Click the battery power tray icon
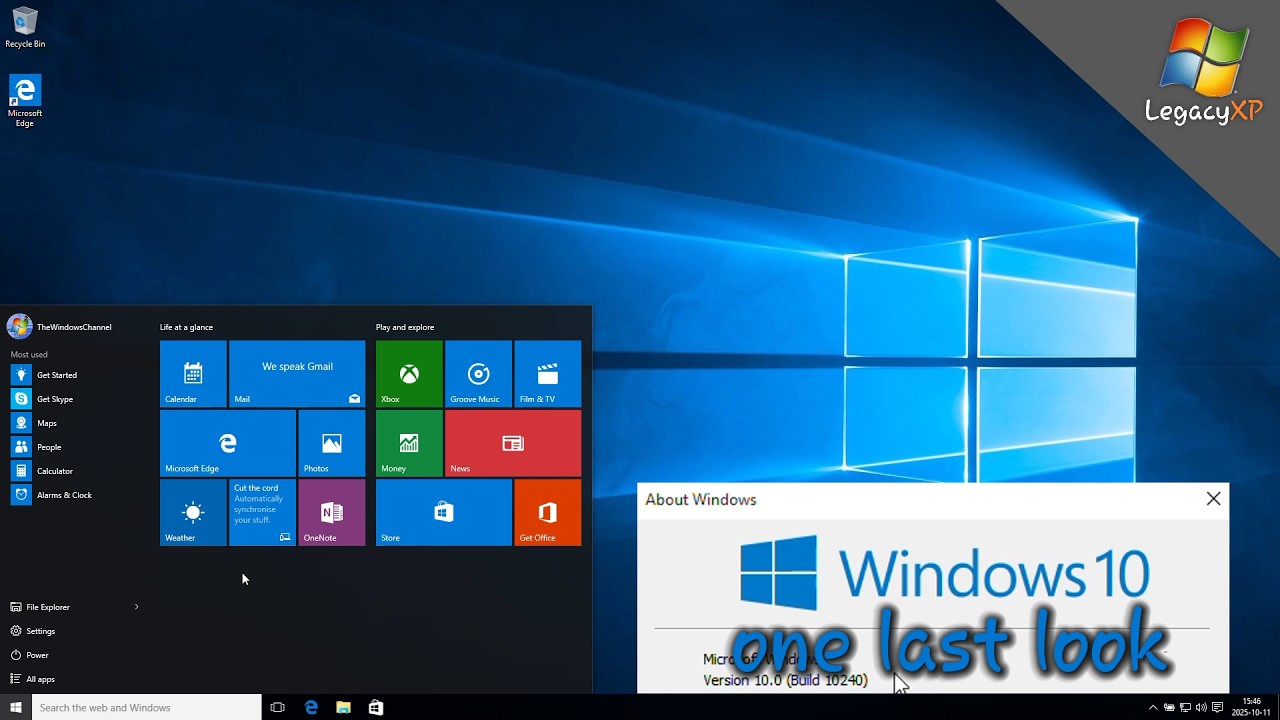 click(1169, 707)
